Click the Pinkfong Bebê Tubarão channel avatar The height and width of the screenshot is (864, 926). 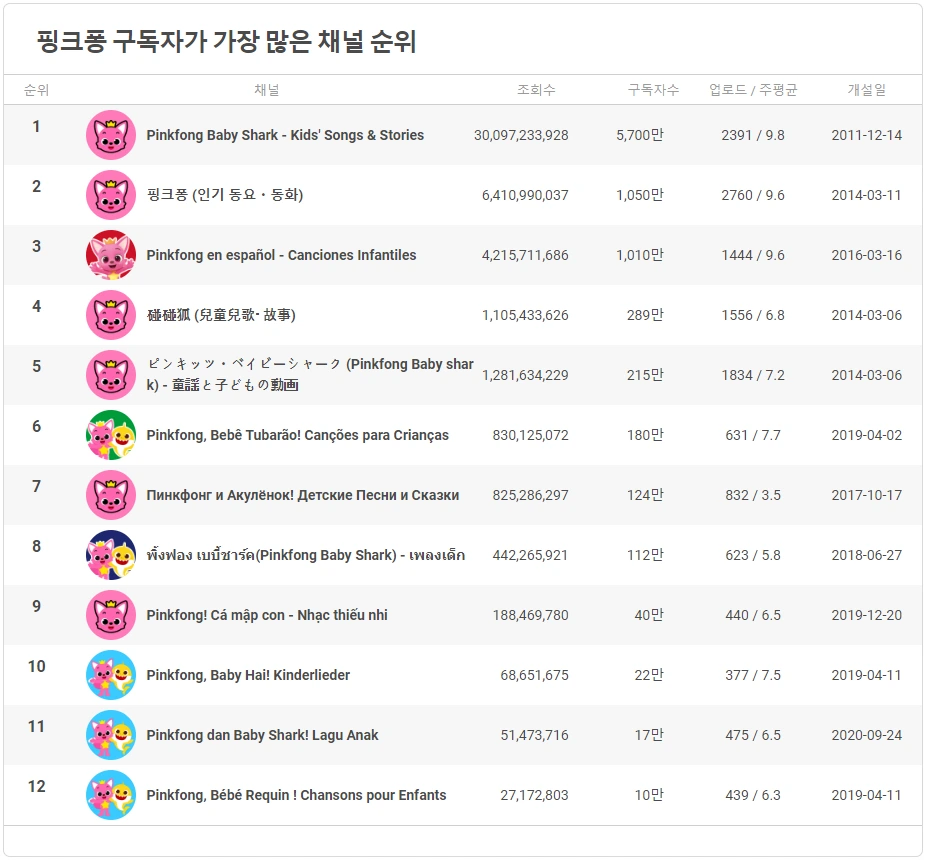click(111, 435)
